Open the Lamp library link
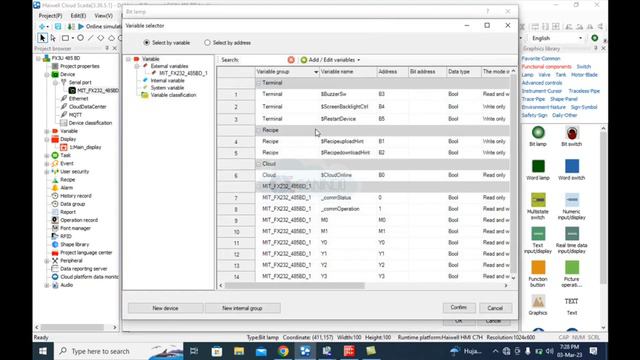 [x=527, y=75]
